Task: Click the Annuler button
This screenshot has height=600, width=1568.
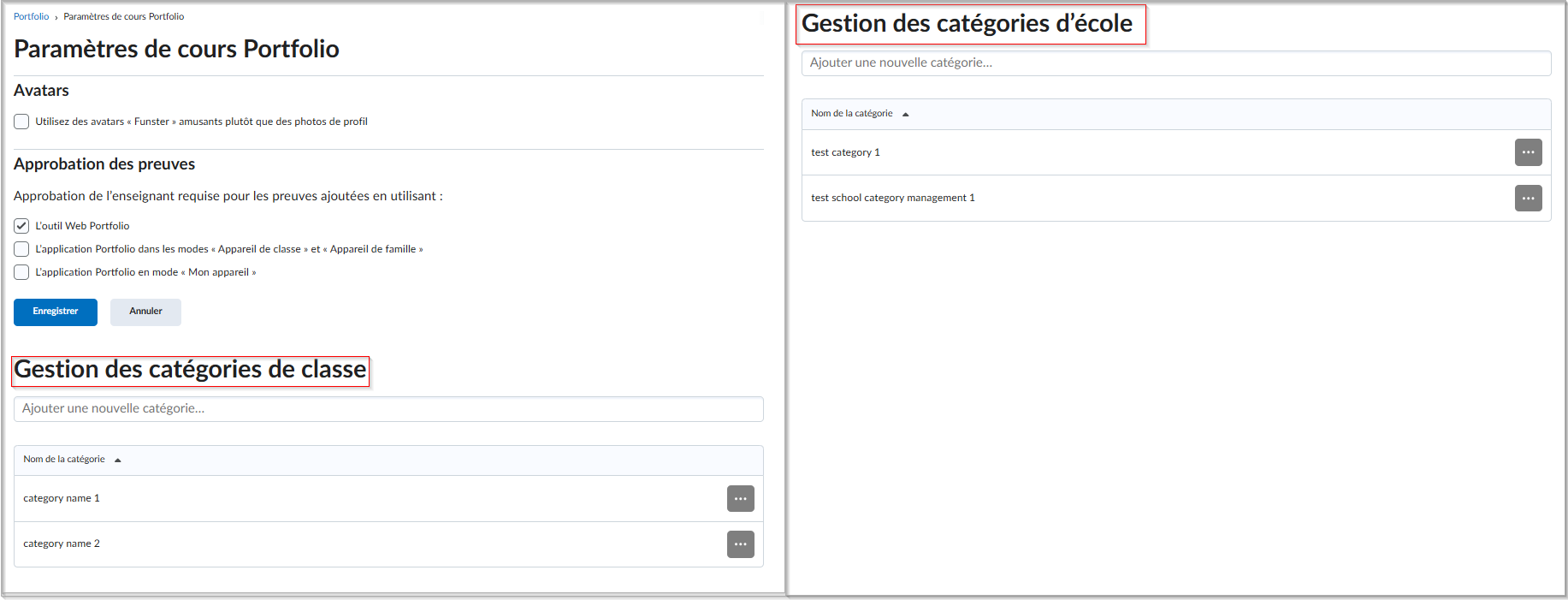Action: [x=145, y=312]
